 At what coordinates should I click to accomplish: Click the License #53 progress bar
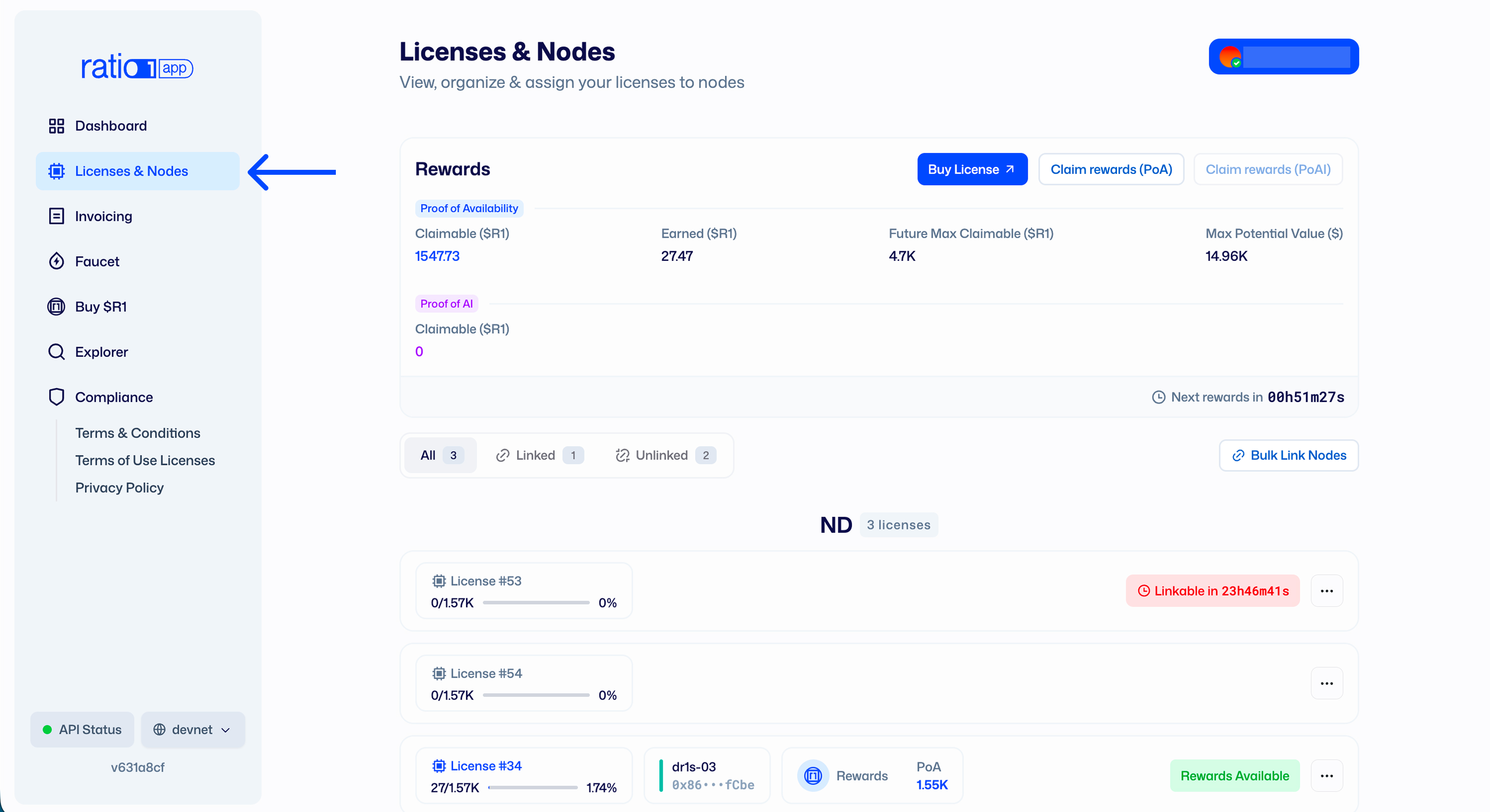point(536,603)
